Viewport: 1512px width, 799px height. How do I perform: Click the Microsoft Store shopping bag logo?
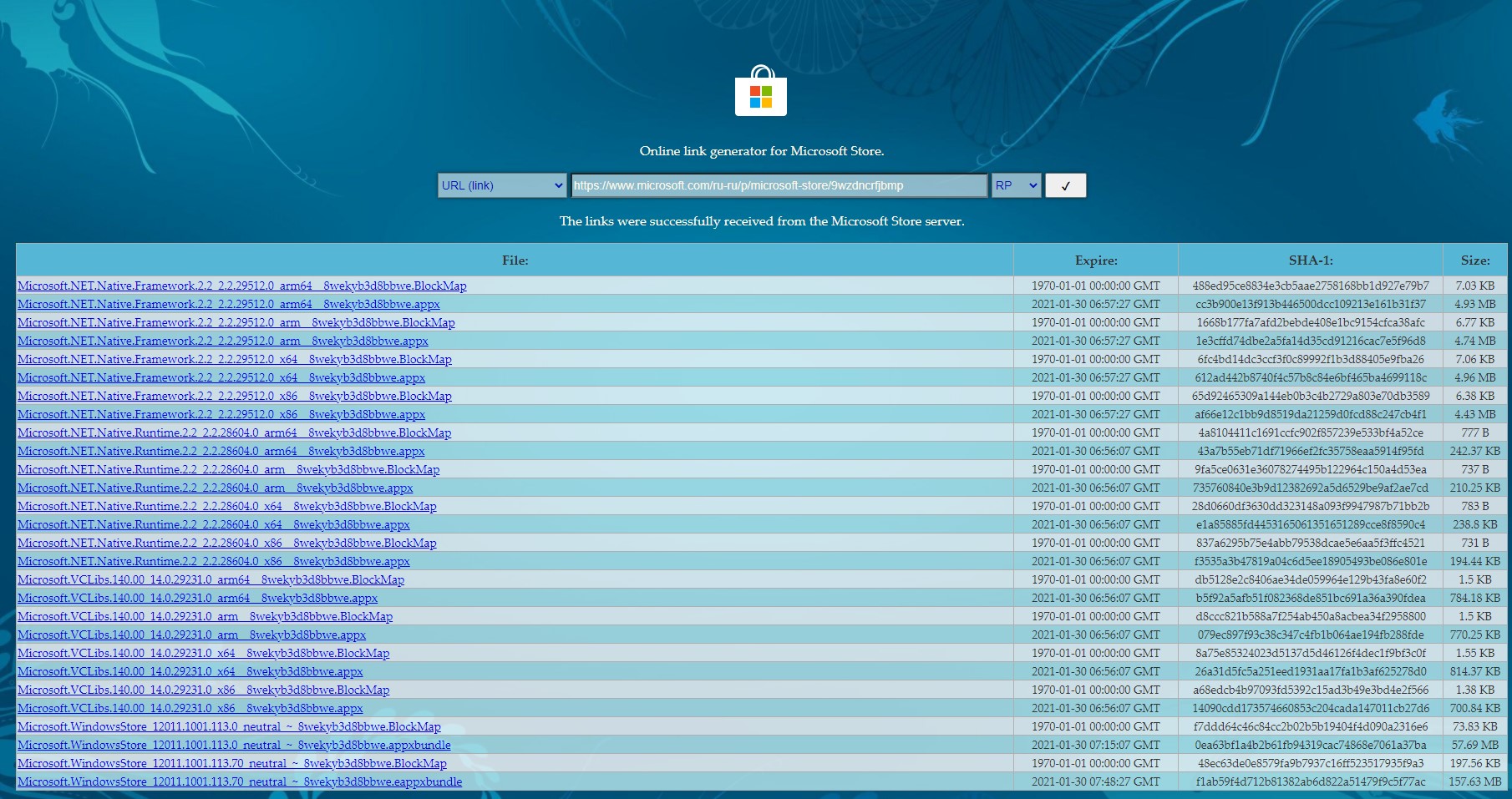tap(761, 91)
